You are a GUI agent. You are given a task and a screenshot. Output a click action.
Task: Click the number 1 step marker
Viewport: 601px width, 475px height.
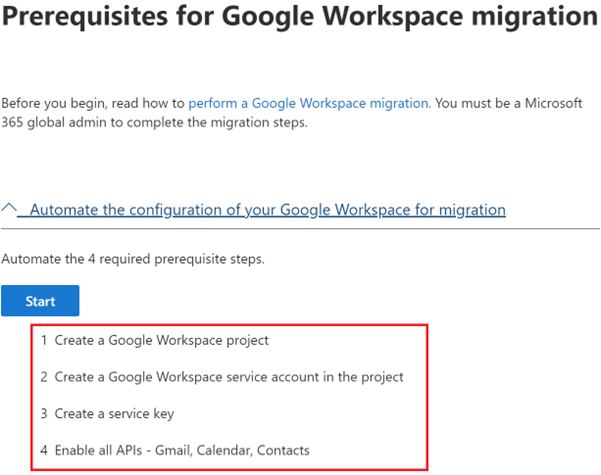point(44,340)
